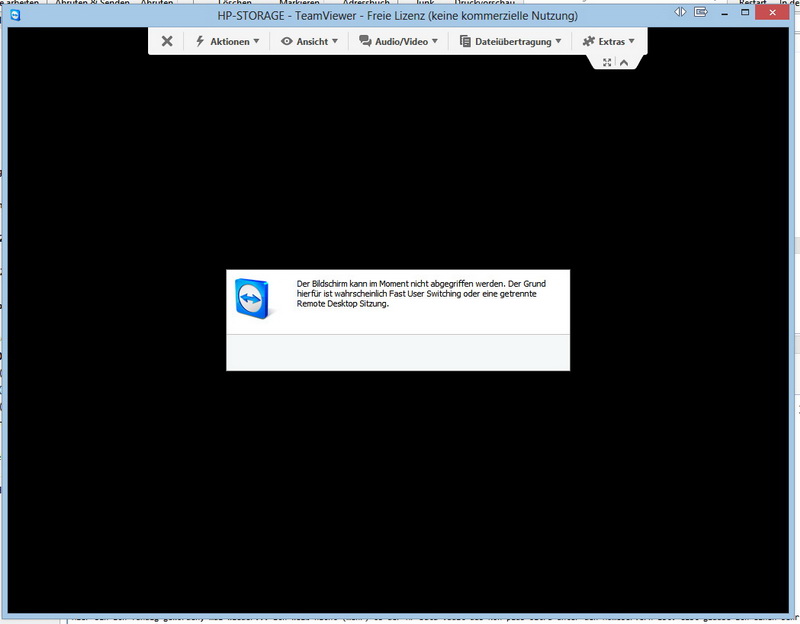Open the Extras menu
Screen dimensions: 800x624
pyautogui.click(x=608, y=41)
